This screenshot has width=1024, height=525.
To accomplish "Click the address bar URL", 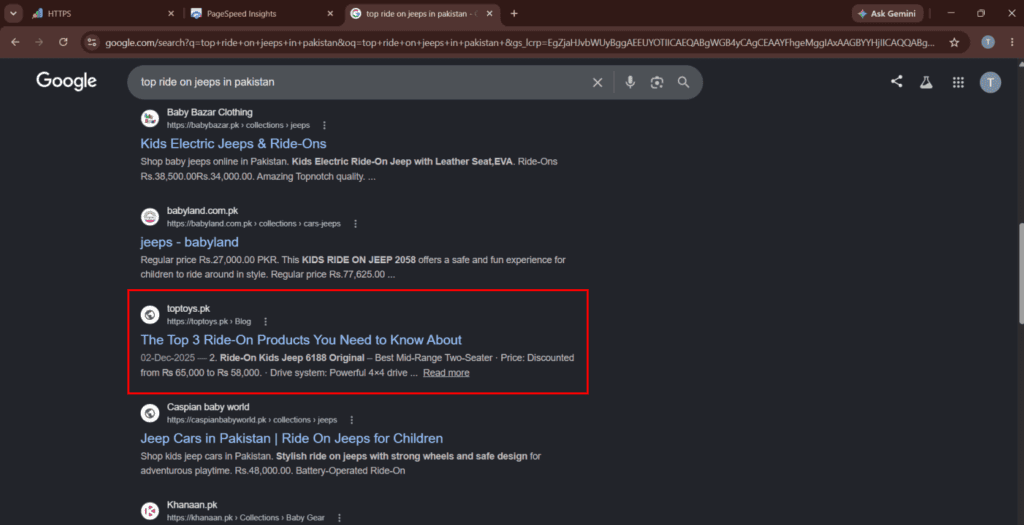I will [x=520, y=42].
